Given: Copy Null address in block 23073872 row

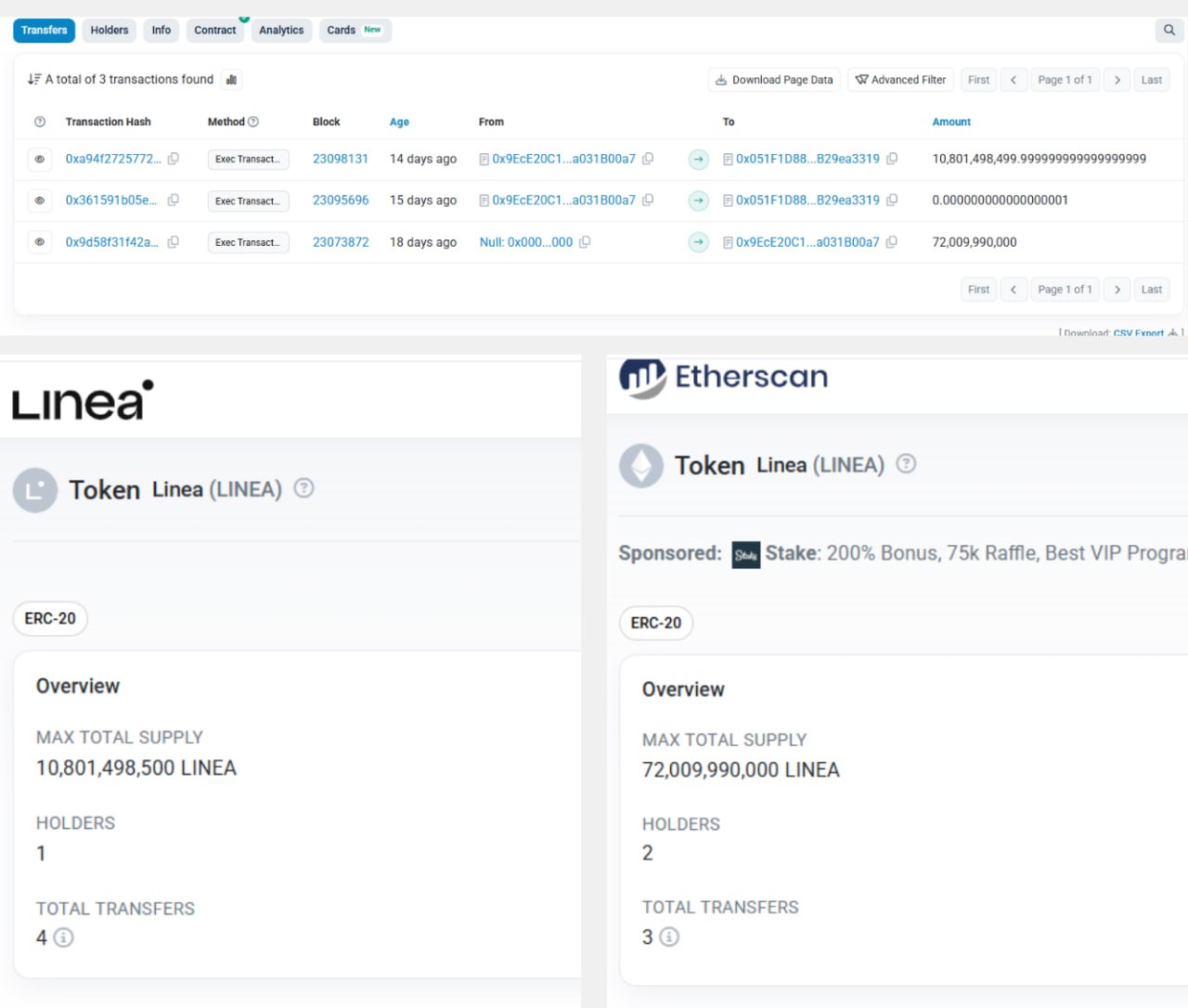Looking at the screenshot, I should pos(585,241).
